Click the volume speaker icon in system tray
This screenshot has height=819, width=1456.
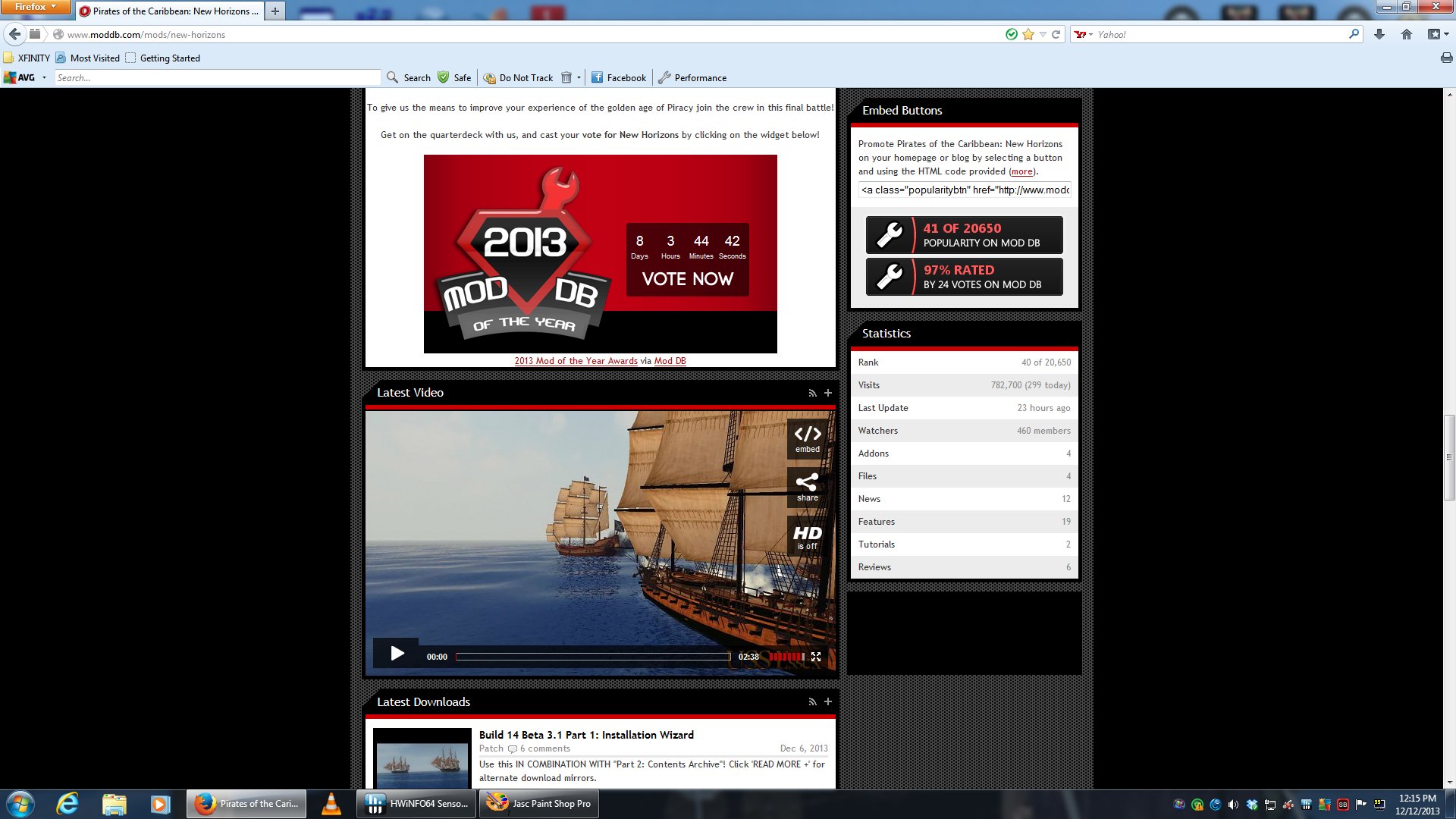point(1233,805)
